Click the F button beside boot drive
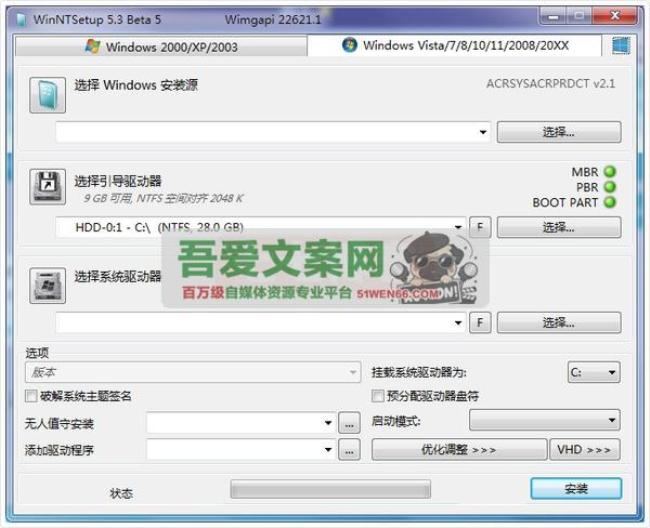 click(480, 227)
